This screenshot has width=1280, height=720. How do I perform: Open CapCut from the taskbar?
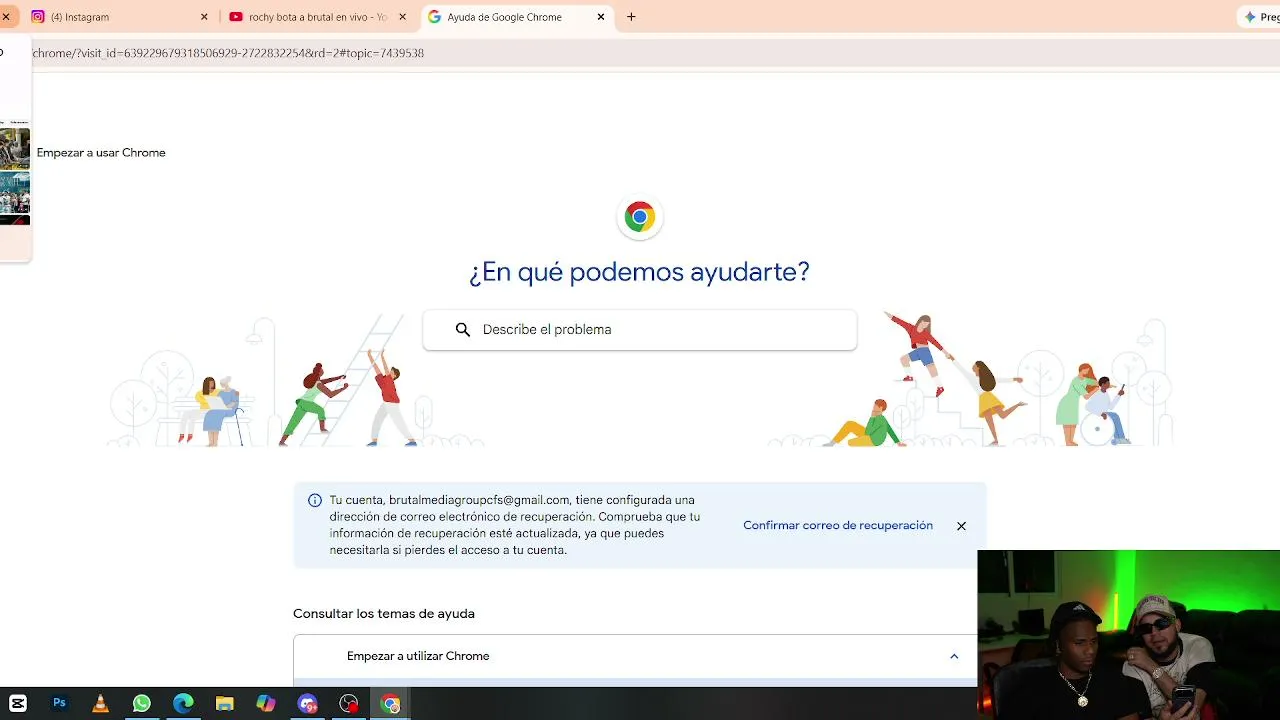pos(18,704)
